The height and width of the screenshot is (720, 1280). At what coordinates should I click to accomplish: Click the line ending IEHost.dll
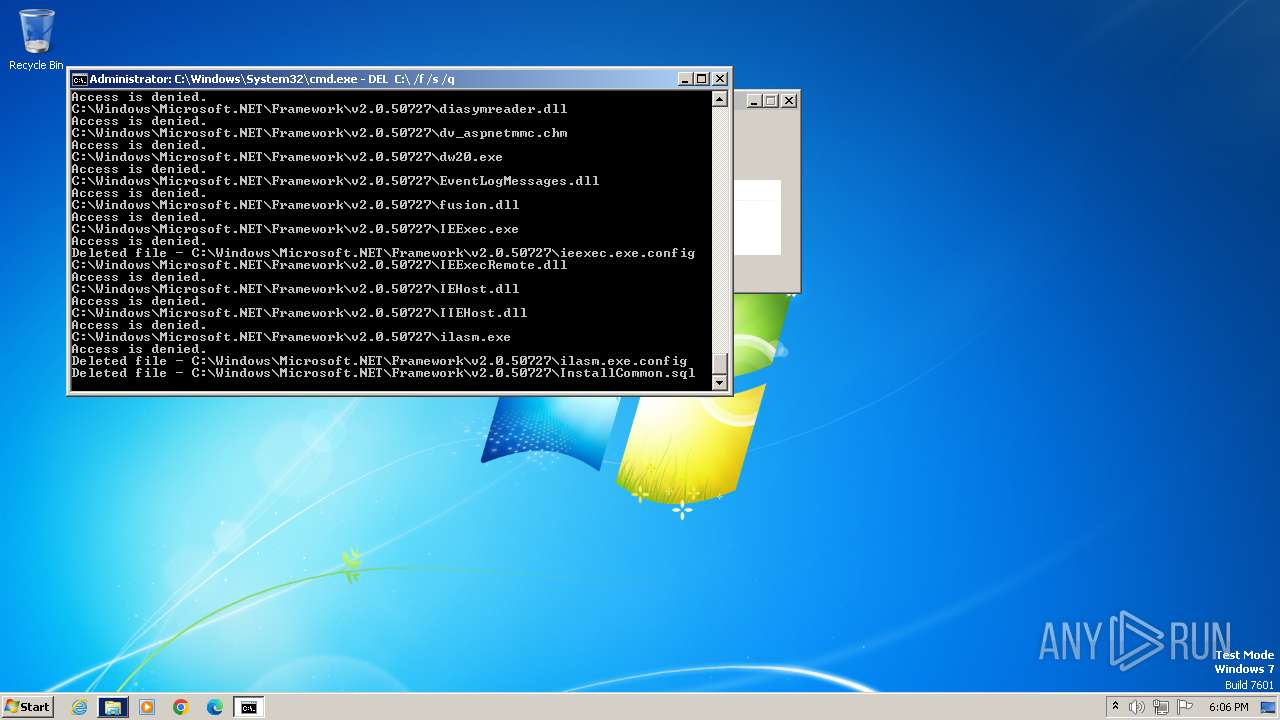(295, 289)
